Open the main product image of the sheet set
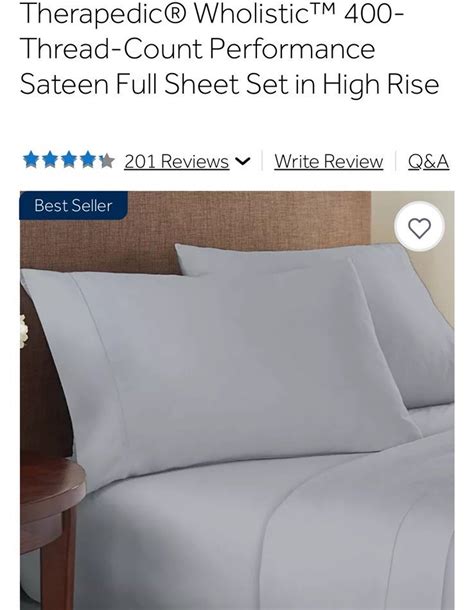Viewport: 474px width, 610px height. pos(237,400)
